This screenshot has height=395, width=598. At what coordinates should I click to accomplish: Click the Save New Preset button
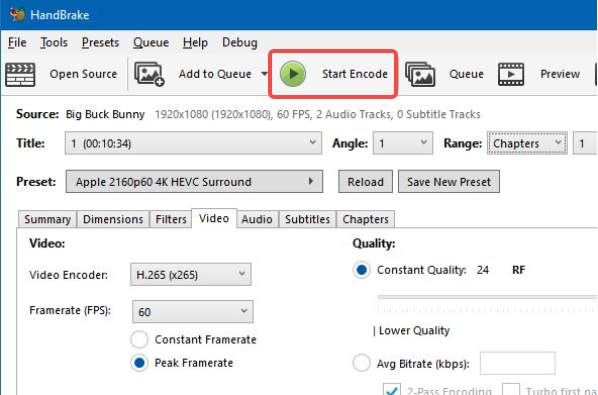tap(449, 181)
